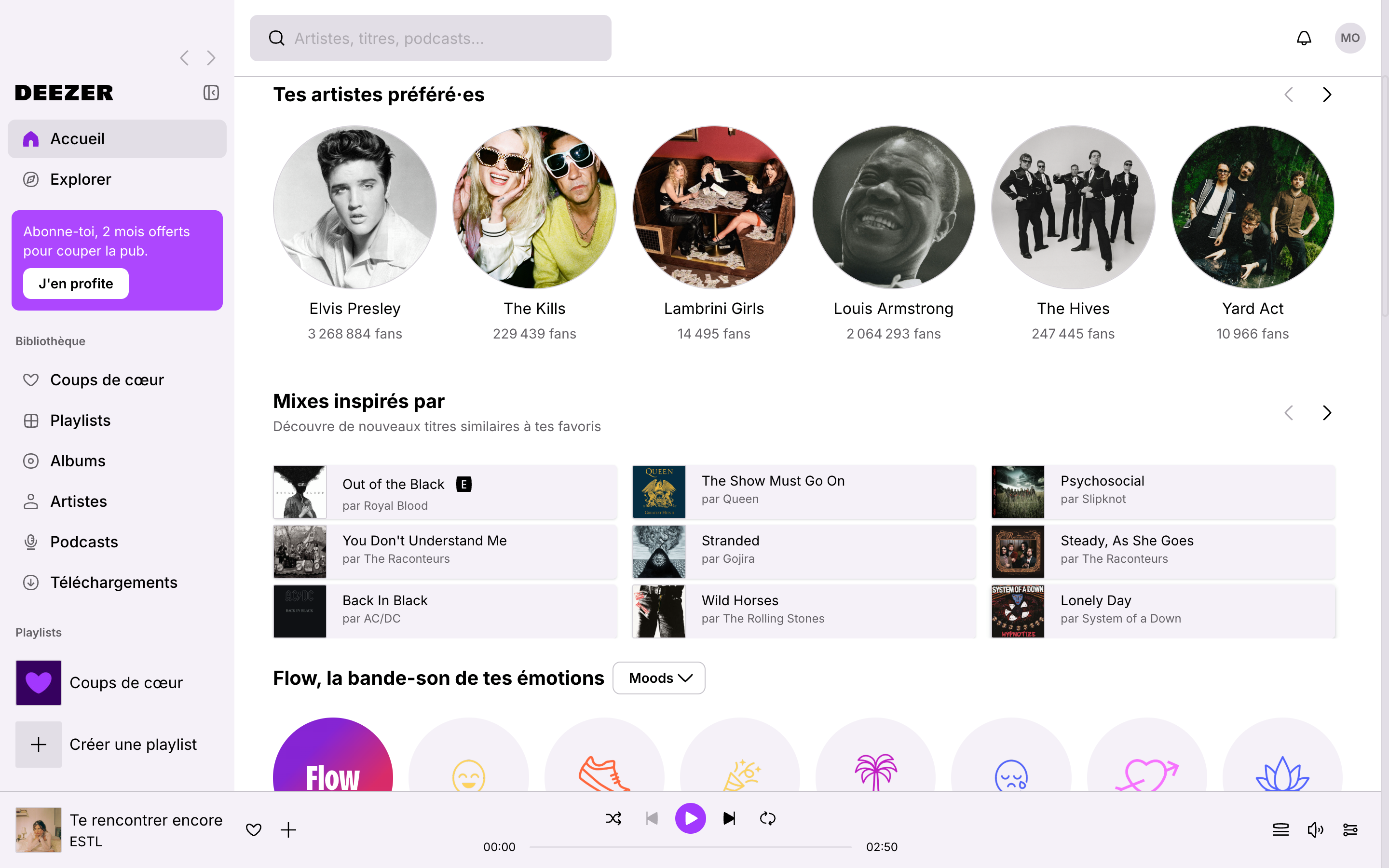
Task: Start the Flow mix
Action: coord(333,755)
